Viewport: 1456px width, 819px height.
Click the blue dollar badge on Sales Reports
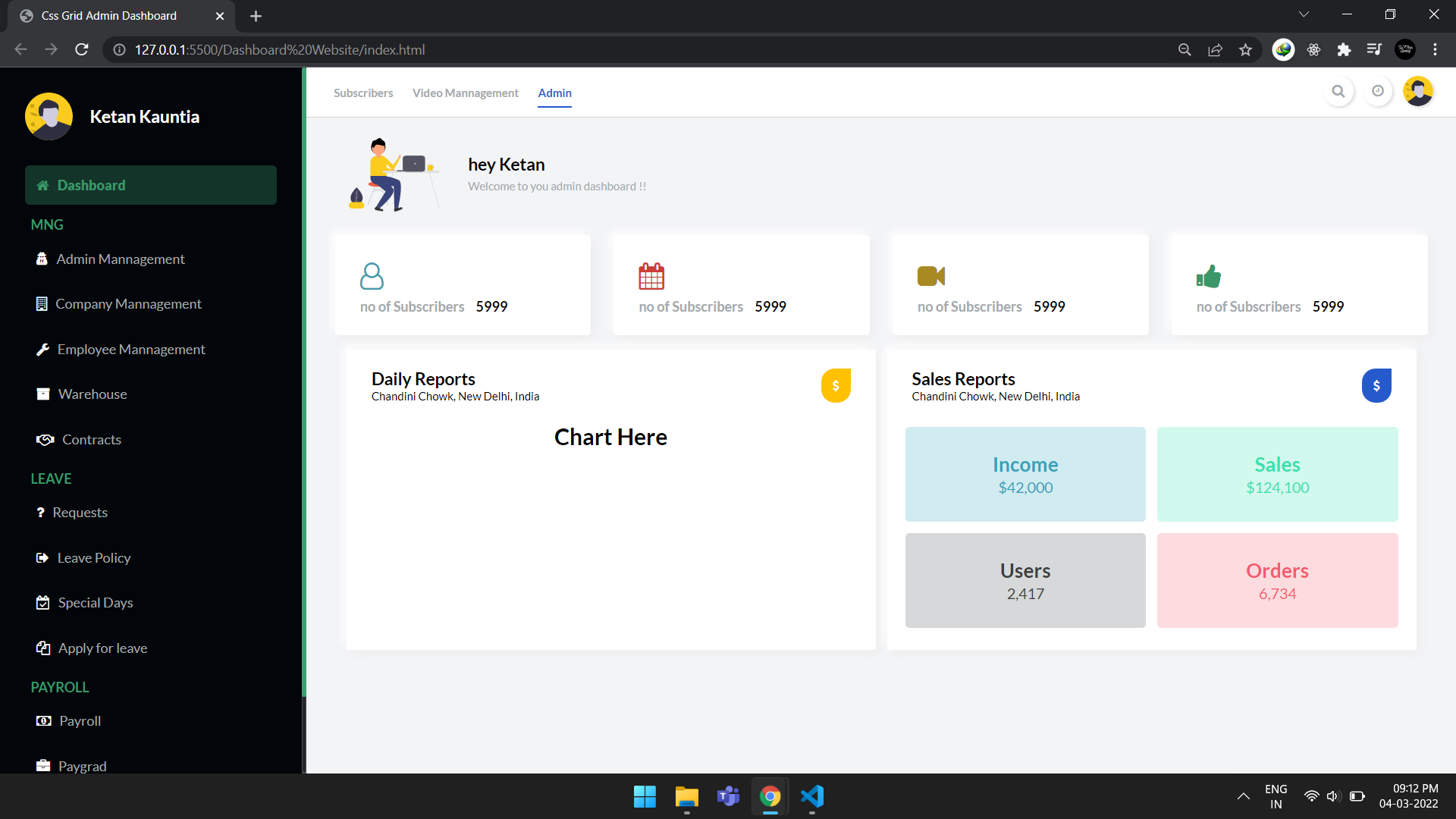click(1376, 385)
